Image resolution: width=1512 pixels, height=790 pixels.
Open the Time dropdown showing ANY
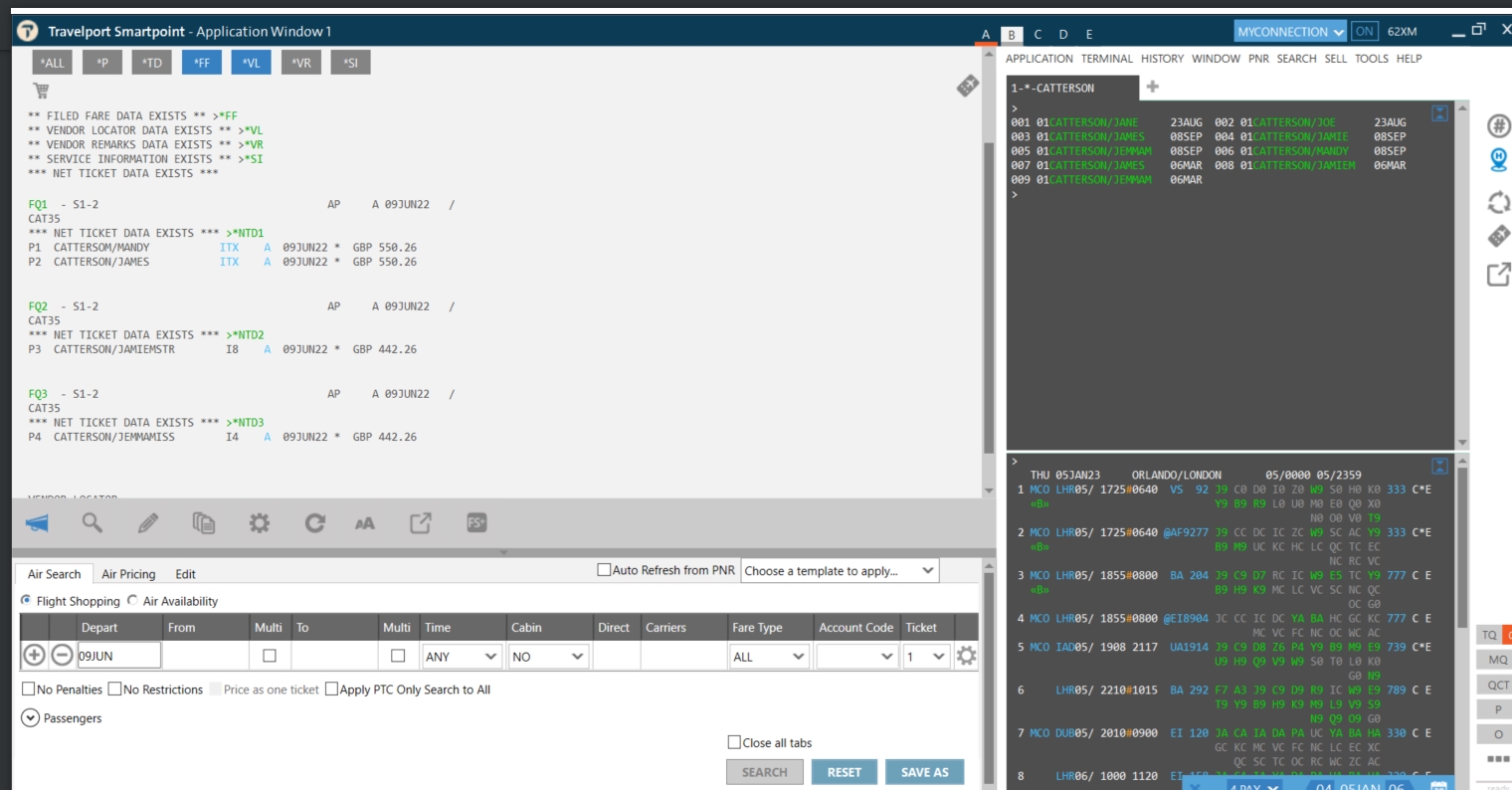[462, 657]
